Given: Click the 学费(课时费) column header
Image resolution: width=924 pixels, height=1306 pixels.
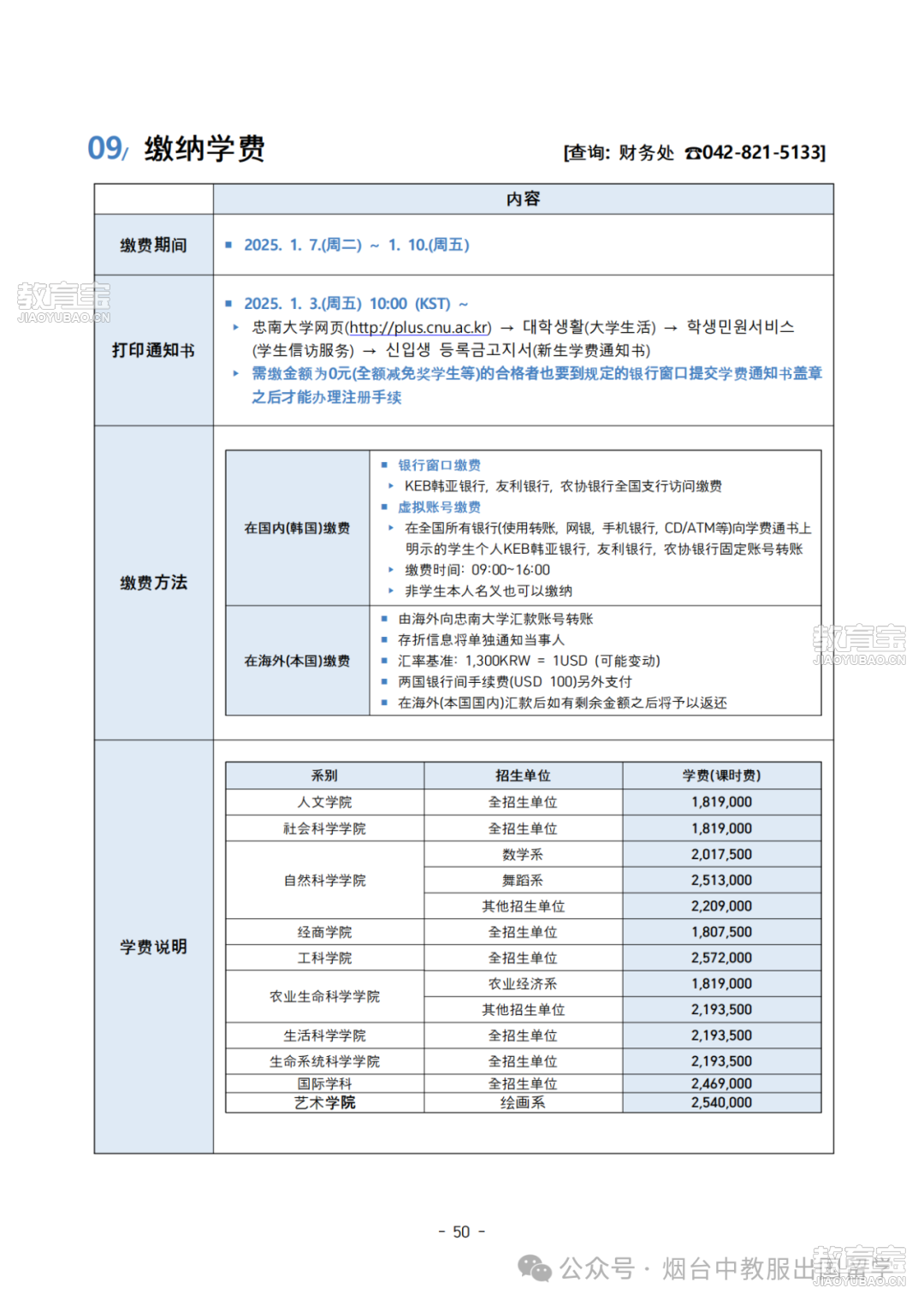Looking at the screenshot, I should (722, 775).
